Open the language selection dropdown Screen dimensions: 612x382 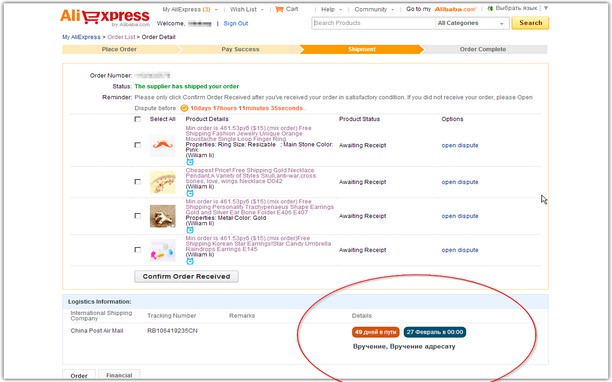tap(546, 8)
